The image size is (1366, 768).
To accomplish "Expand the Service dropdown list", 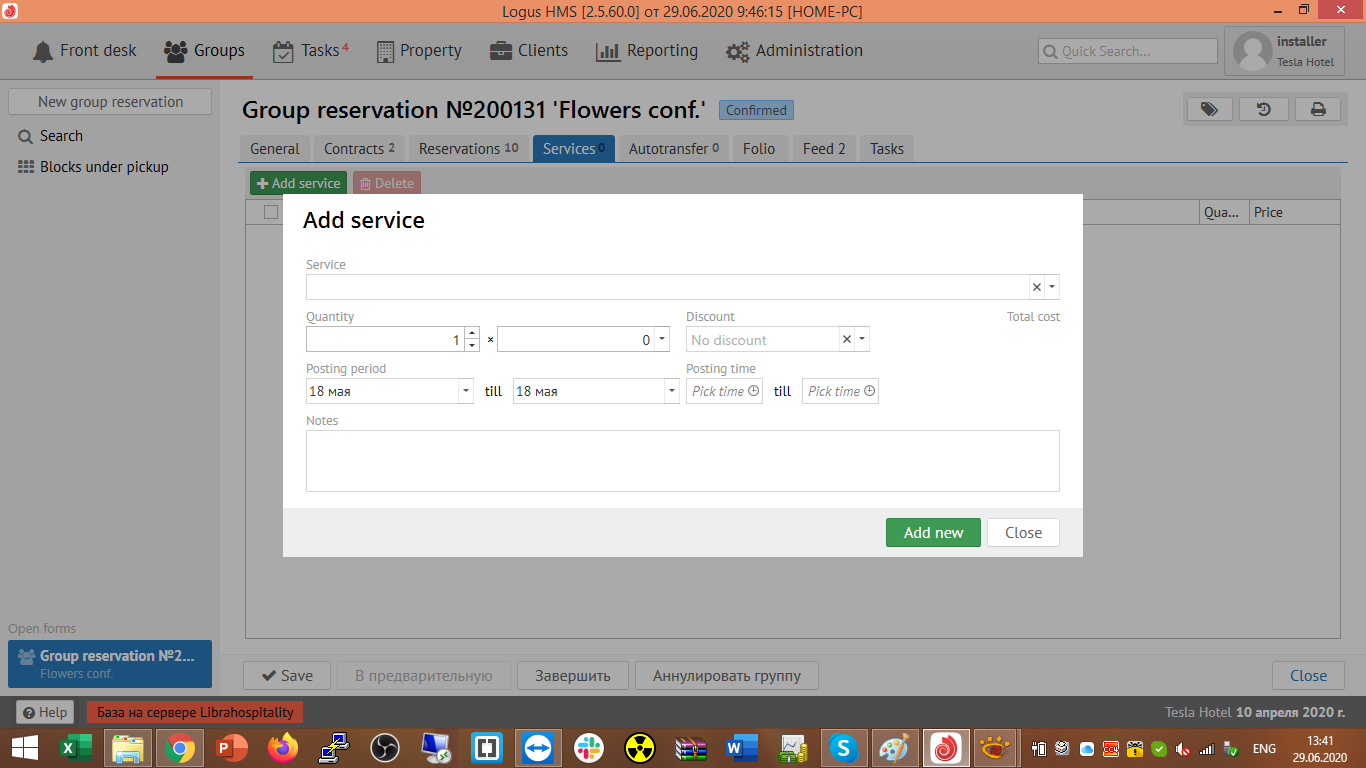I will tap(1052, 287).
